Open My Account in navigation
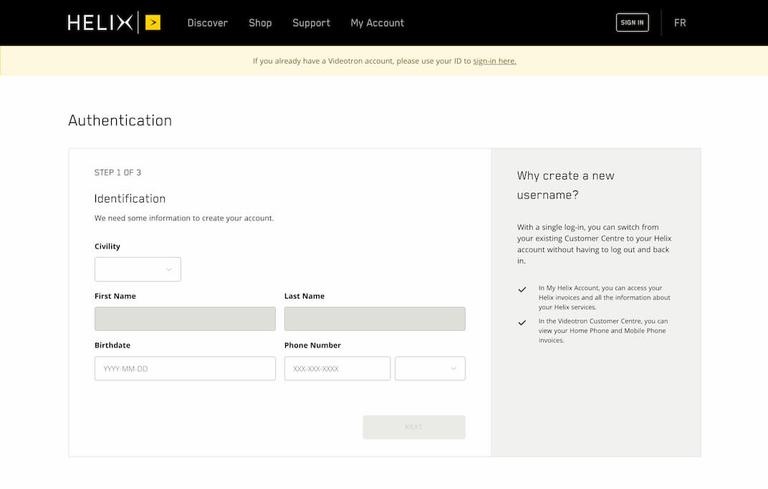This screenshot has height=489, width=768. [x=377, y=23]
